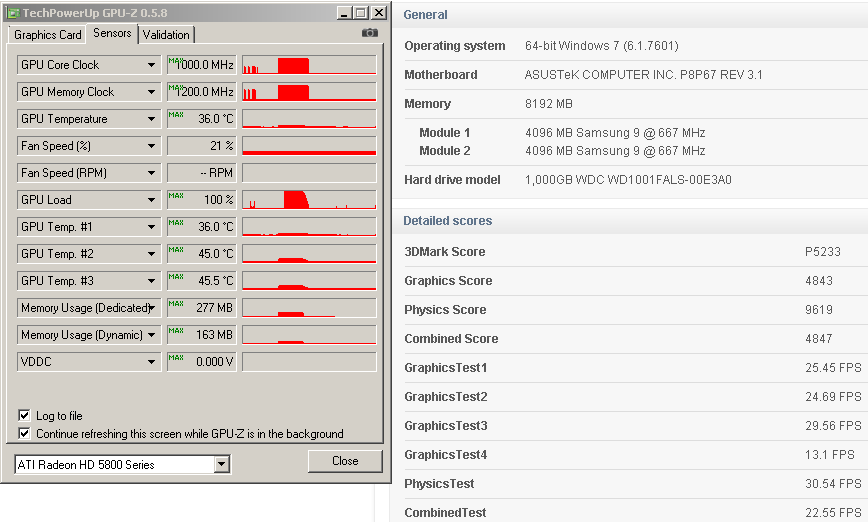Click the GraphicsTest4 13.1 FPS value

point(830,455)
